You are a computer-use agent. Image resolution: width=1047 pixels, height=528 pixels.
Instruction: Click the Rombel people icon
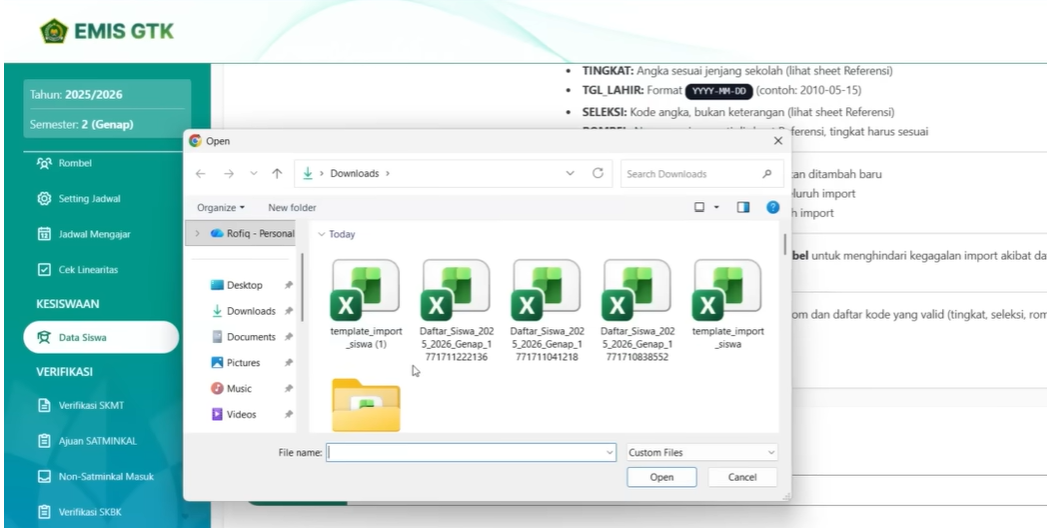[x=44, y=163]
